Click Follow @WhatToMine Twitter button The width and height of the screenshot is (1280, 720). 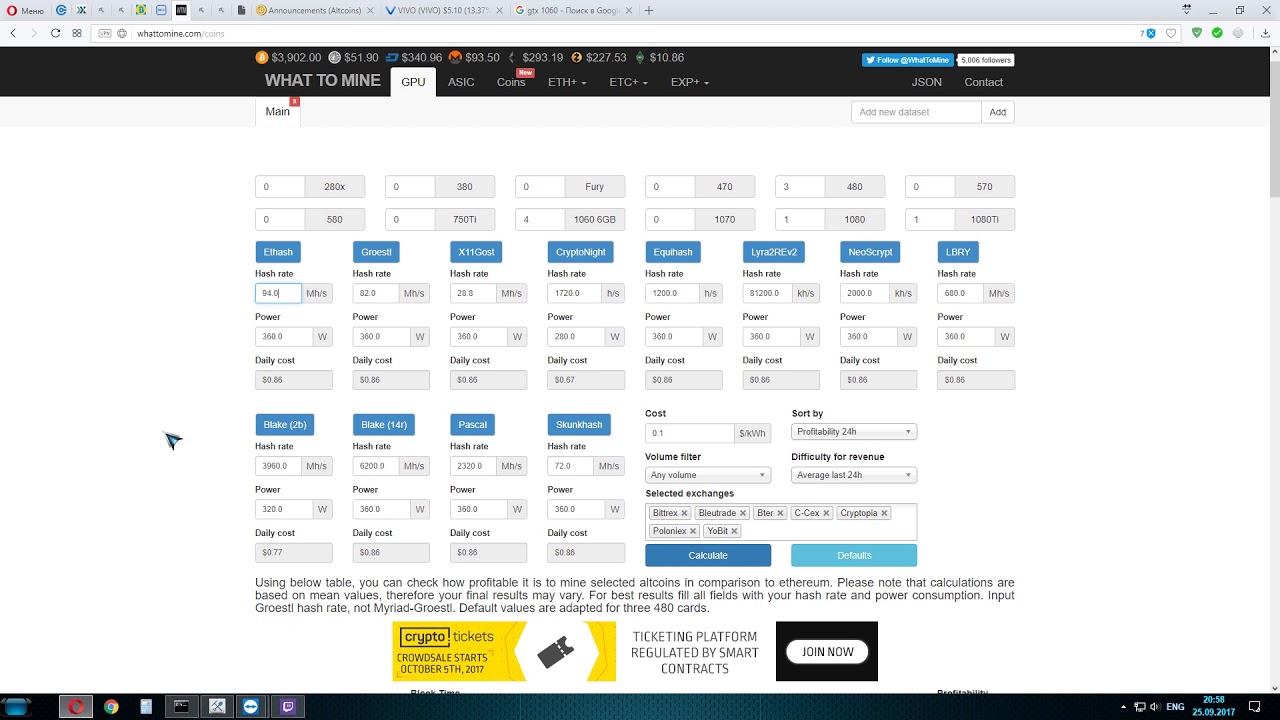(908, 60)
